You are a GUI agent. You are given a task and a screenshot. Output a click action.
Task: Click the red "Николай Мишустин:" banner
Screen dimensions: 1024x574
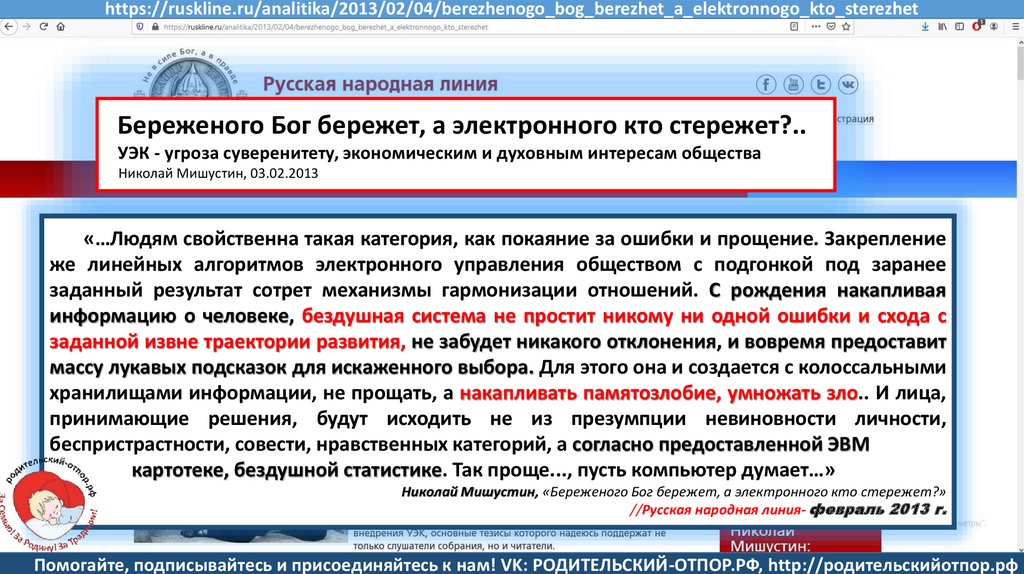[801, 539]
